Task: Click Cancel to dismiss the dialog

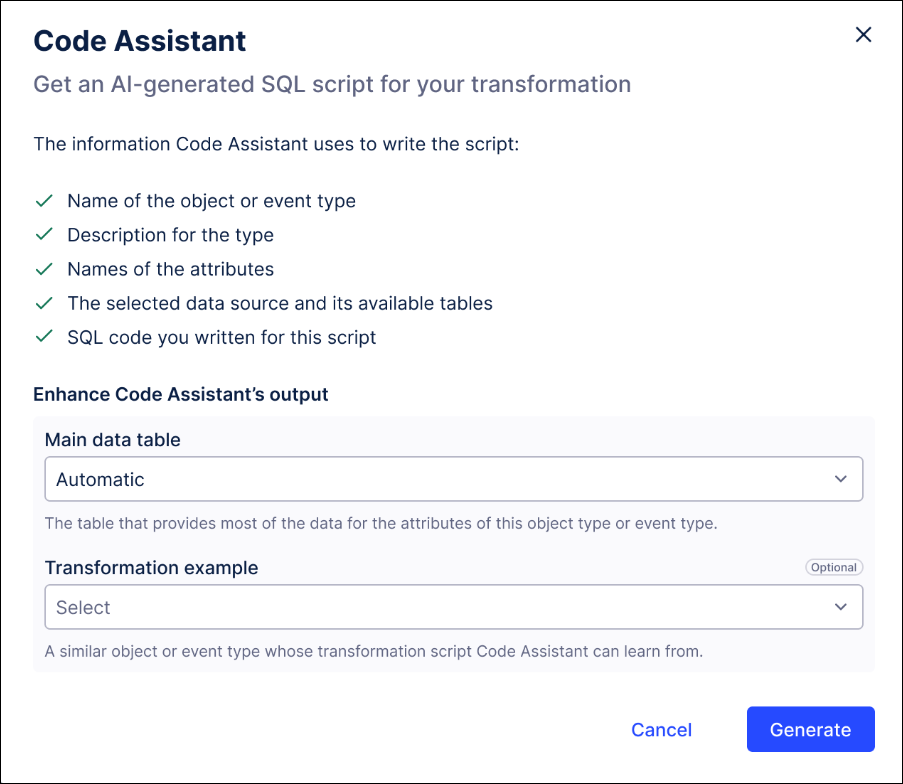Action: coord(661,729)
